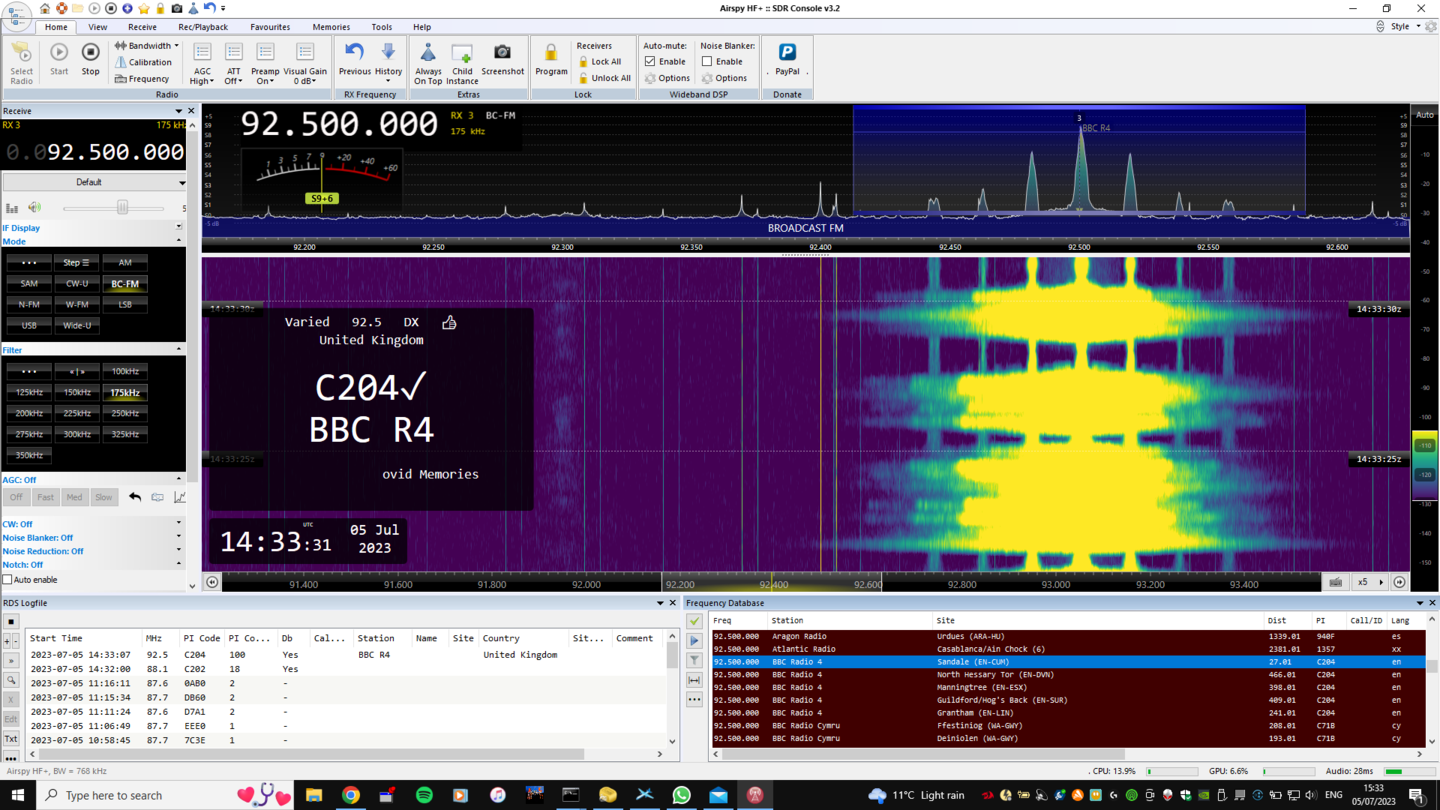Open the Calibration tool
The height and width of the screenshot is (810, 1440).
click(143, 62)
